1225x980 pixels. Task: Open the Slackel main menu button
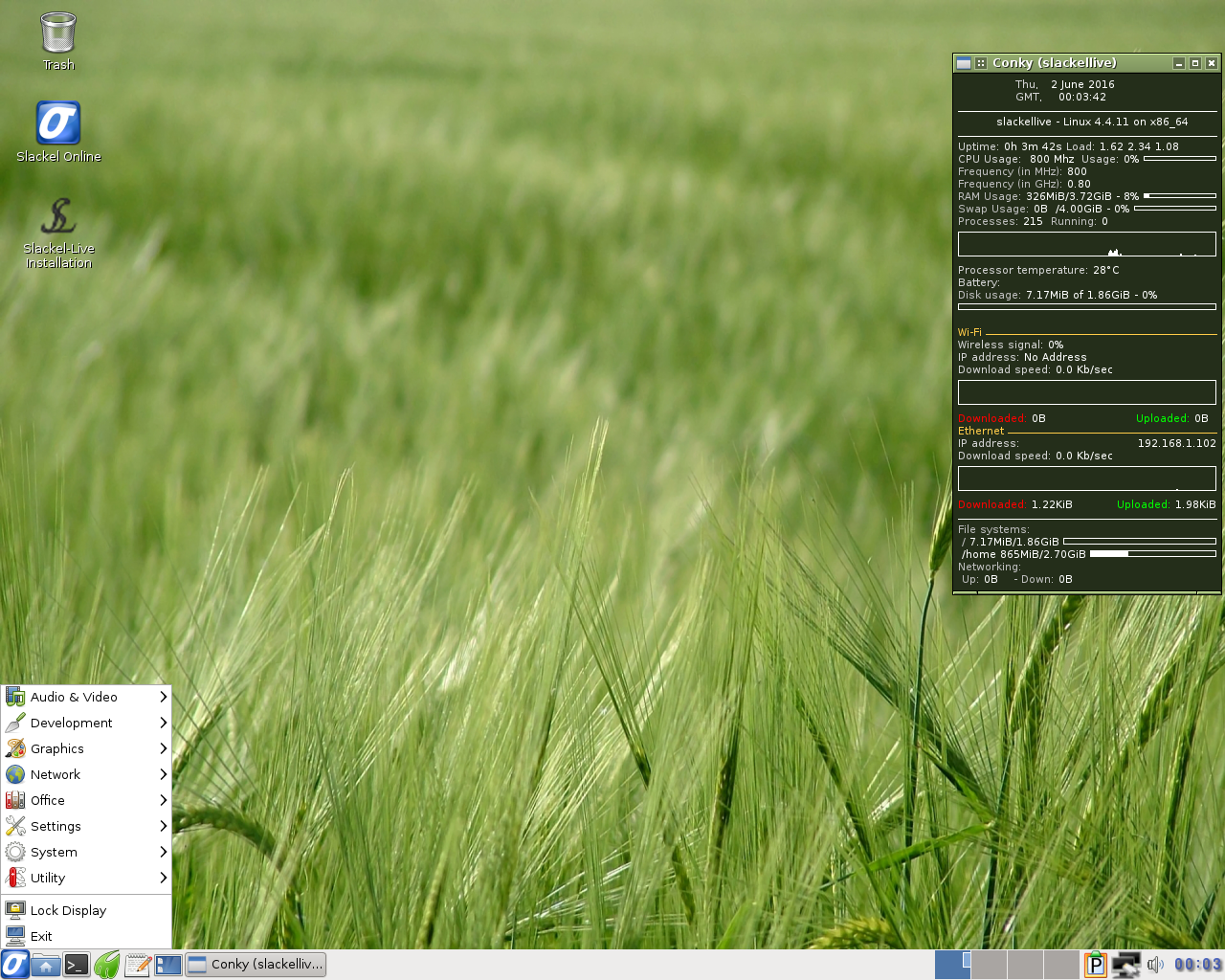coord(14,965)
